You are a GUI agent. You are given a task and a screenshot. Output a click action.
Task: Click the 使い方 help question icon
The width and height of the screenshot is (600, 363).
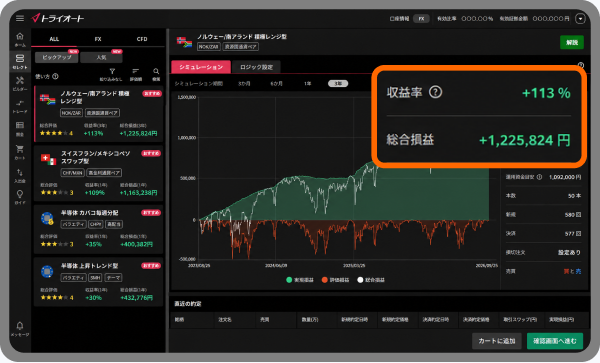[x=55, y=76]
